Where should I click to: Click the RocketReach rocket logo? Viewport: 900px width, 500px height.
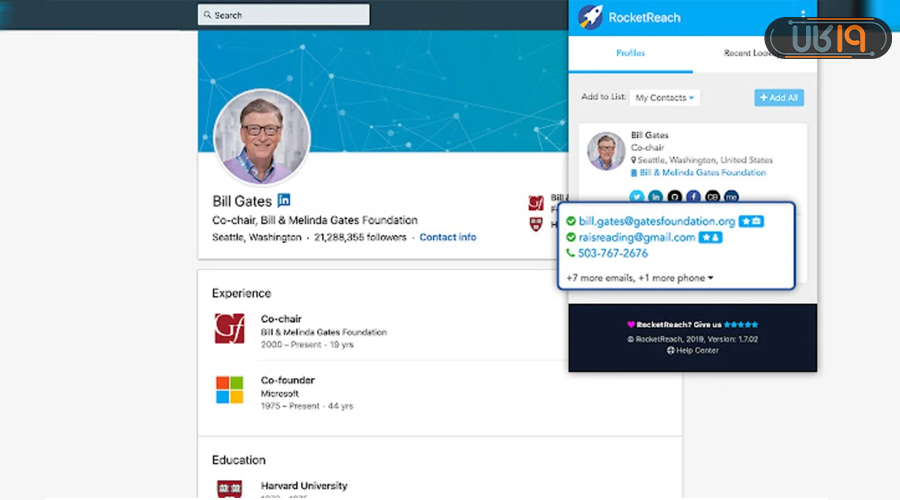point(590,17)
